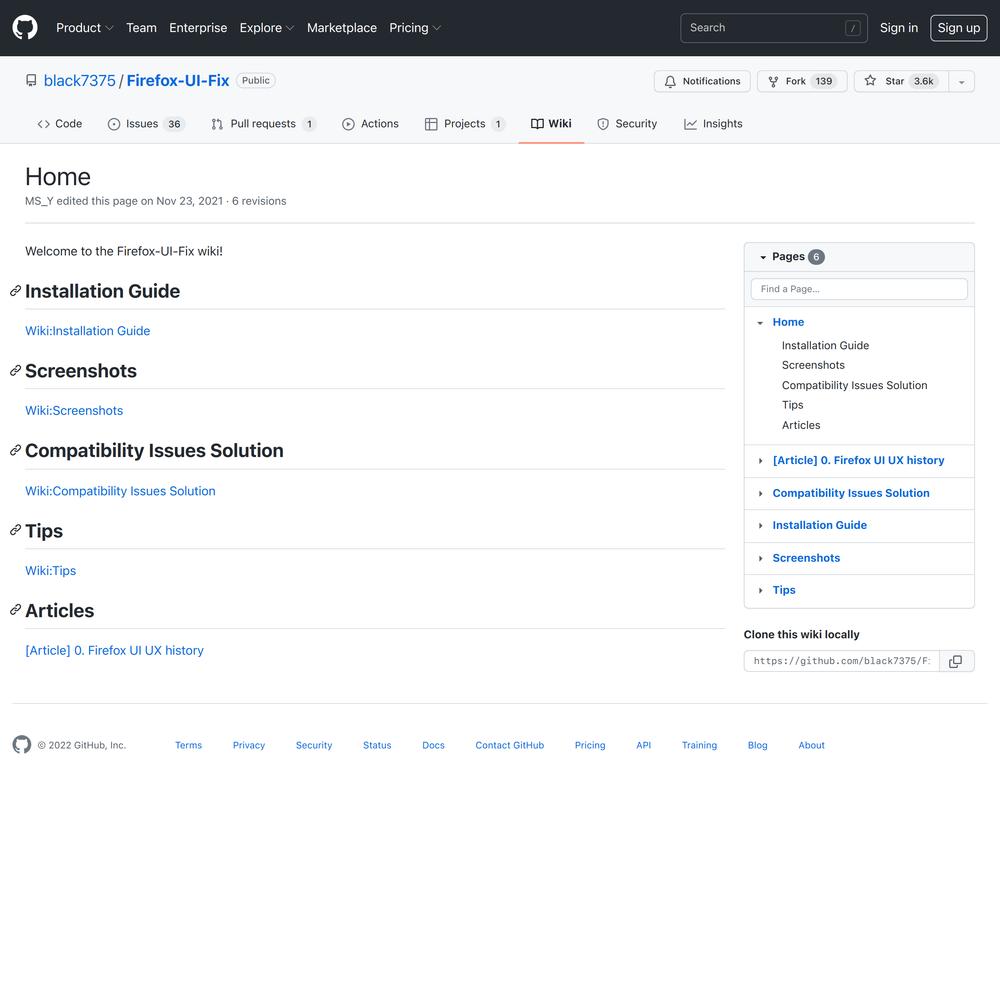Open the Contact GitHub footer link
The height and width of the screenshot is (1000, 1000).
point(510,745)
